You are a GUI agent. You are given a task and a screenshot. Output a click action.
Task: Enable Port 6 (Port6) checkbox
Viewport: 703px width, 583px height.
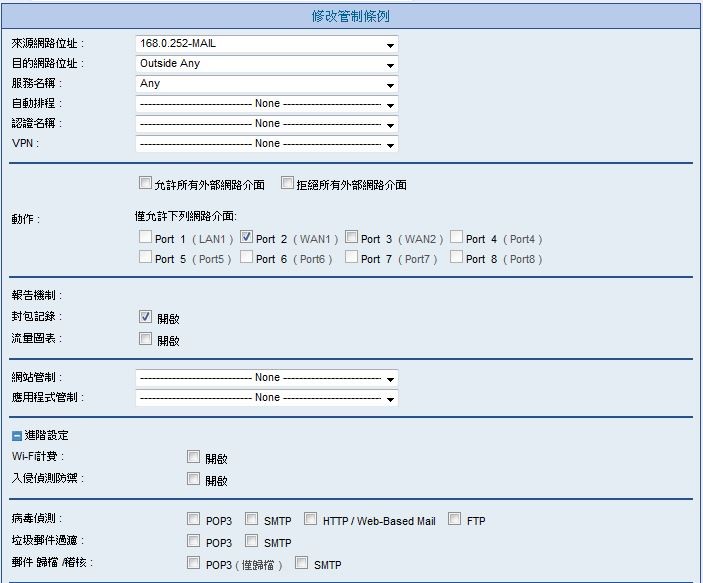click(x=246, y=257)
